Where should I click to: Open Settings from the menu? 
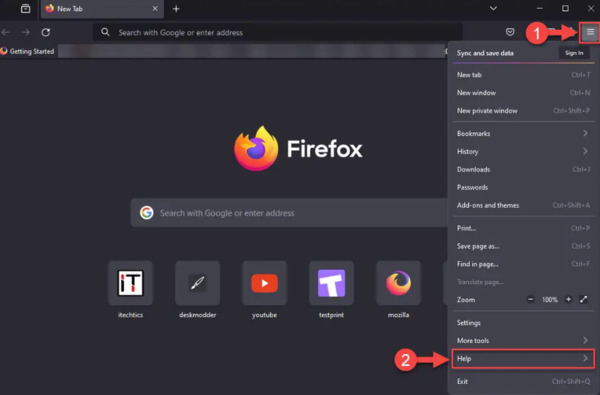pyautogui.click(x=523, y=323)
